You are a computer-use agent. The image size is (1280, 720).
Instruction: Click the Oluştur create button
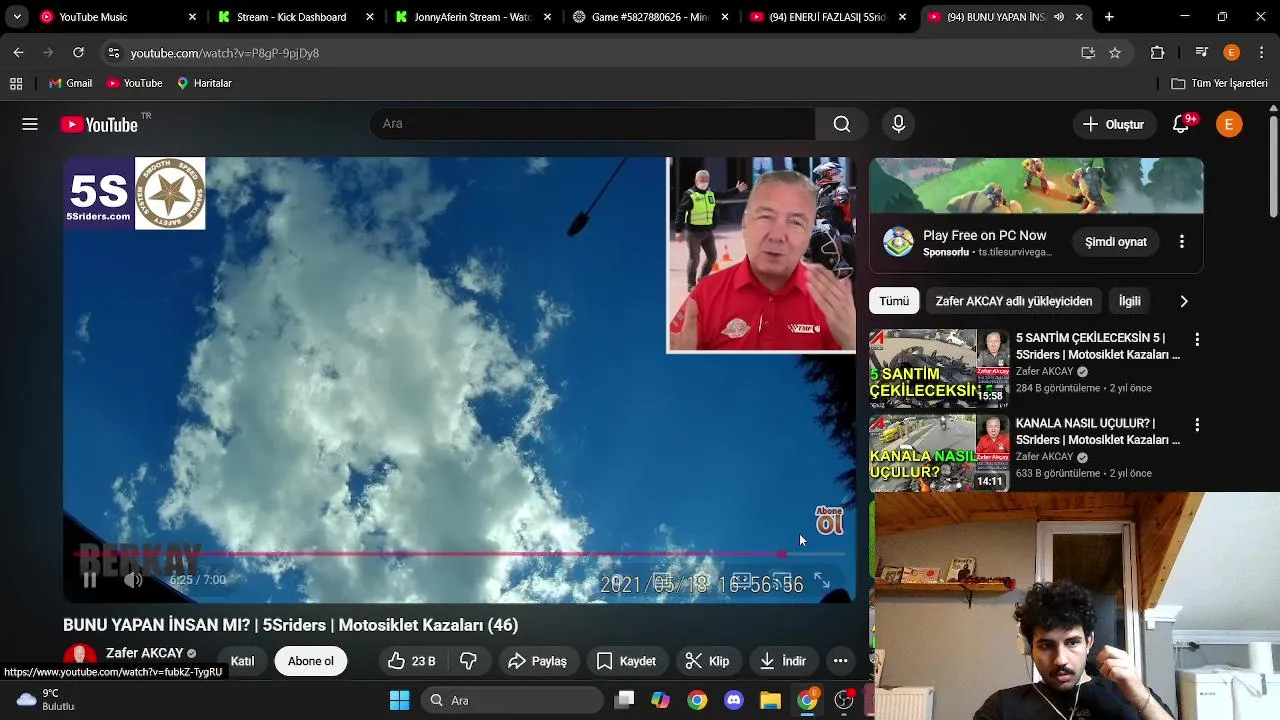[x=1113, y=124]
